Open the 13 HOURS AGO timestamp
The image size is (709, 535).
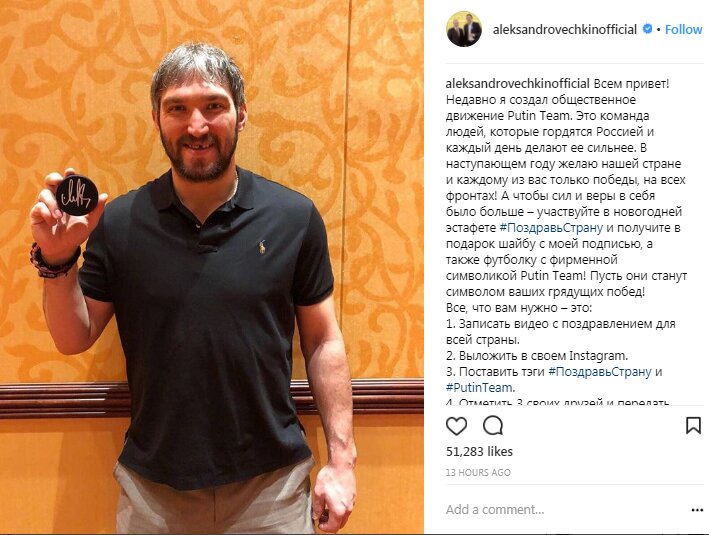478,473
